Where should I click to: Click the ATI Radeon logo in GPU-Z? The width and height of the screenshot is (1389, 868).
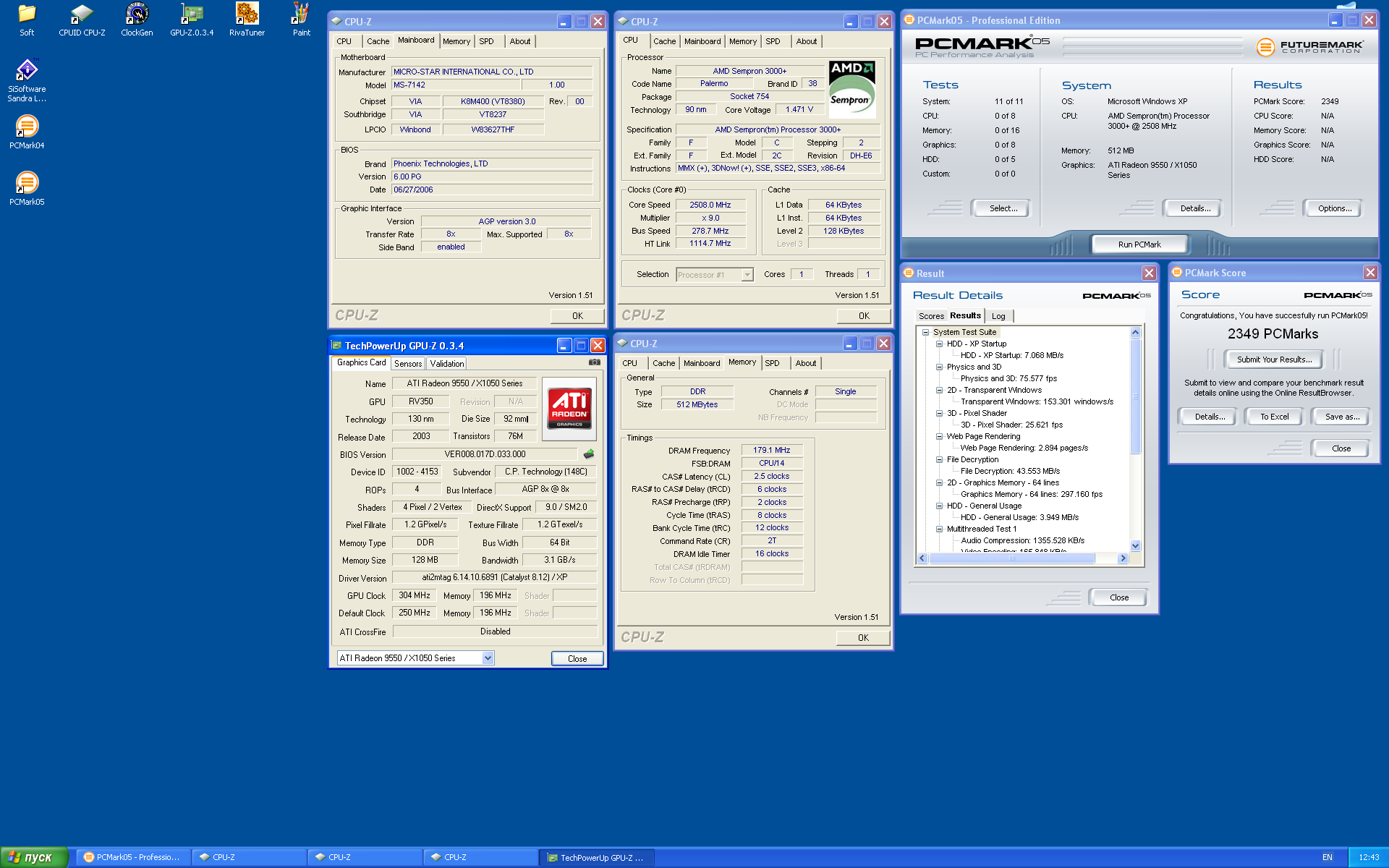(x=569, y=409)
